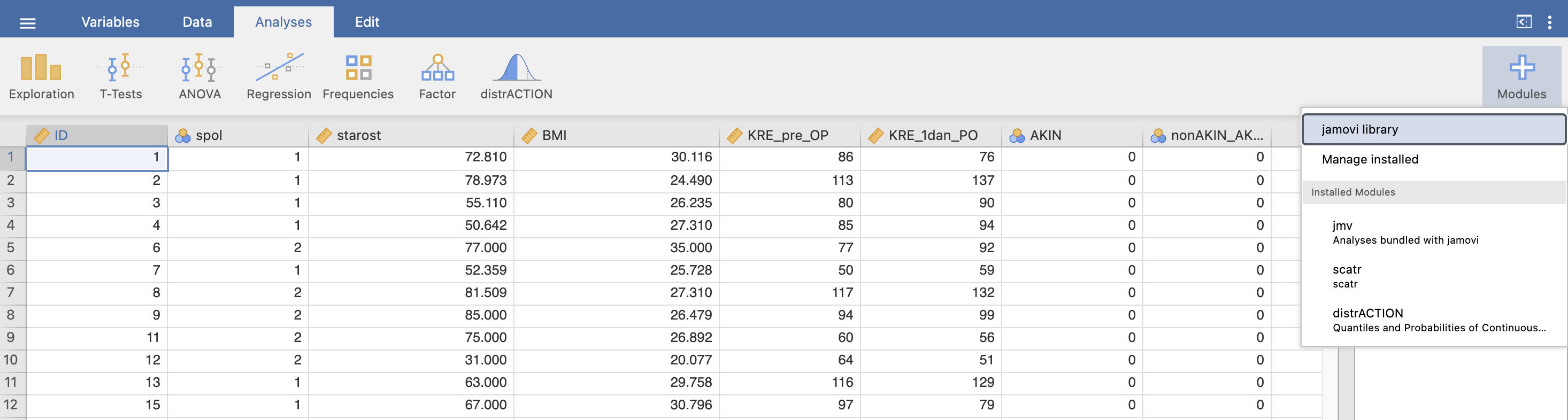Click starost value 55.110

pos(411,203)
